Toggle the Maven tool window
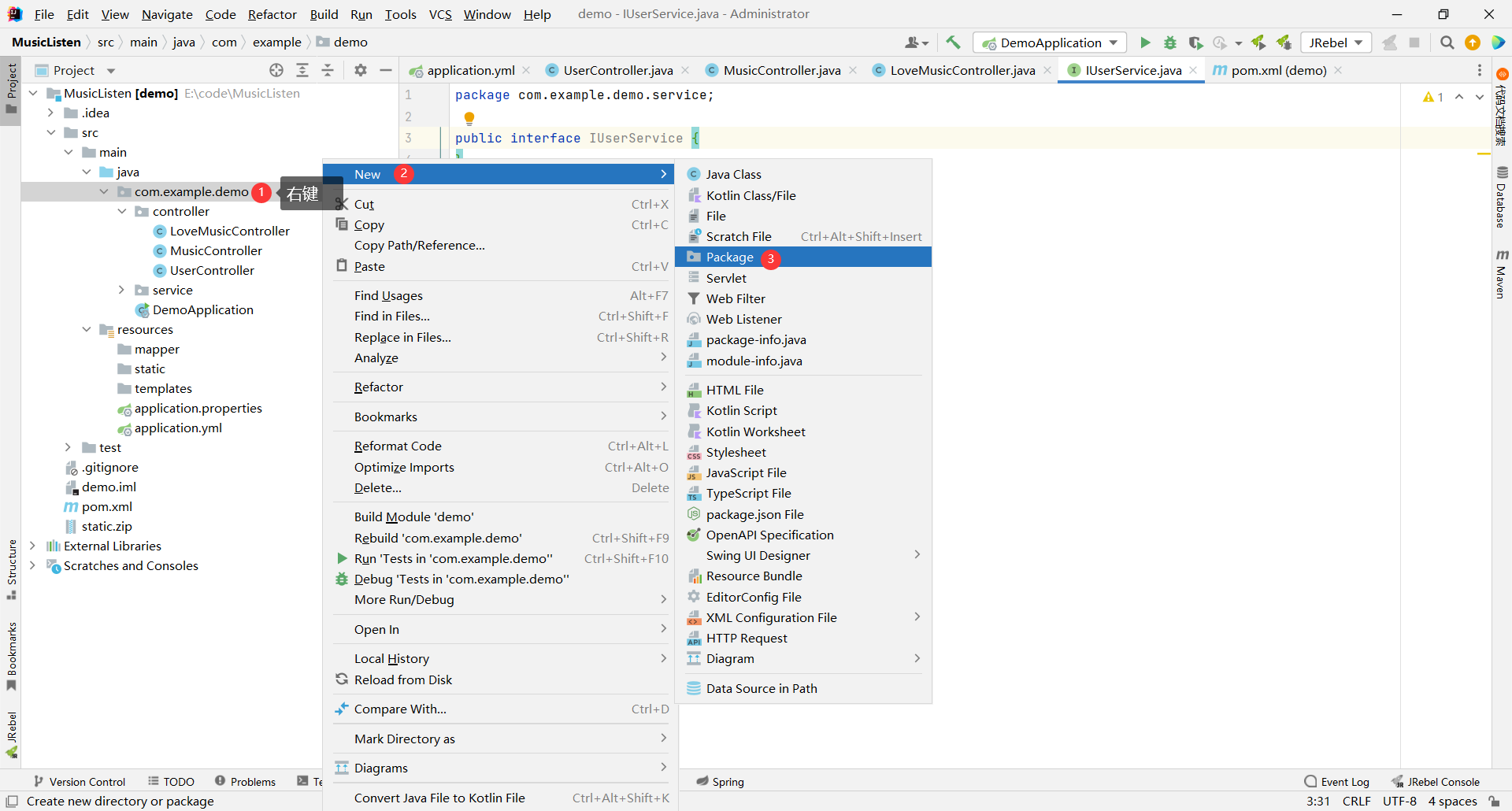 tap(1502, 274)
